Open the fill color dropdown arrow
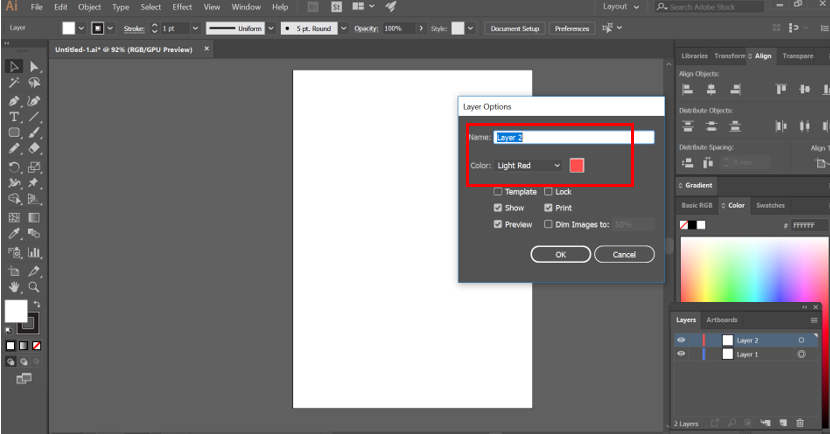This screenshot has height=434, width=830. (x=81, y=28)
